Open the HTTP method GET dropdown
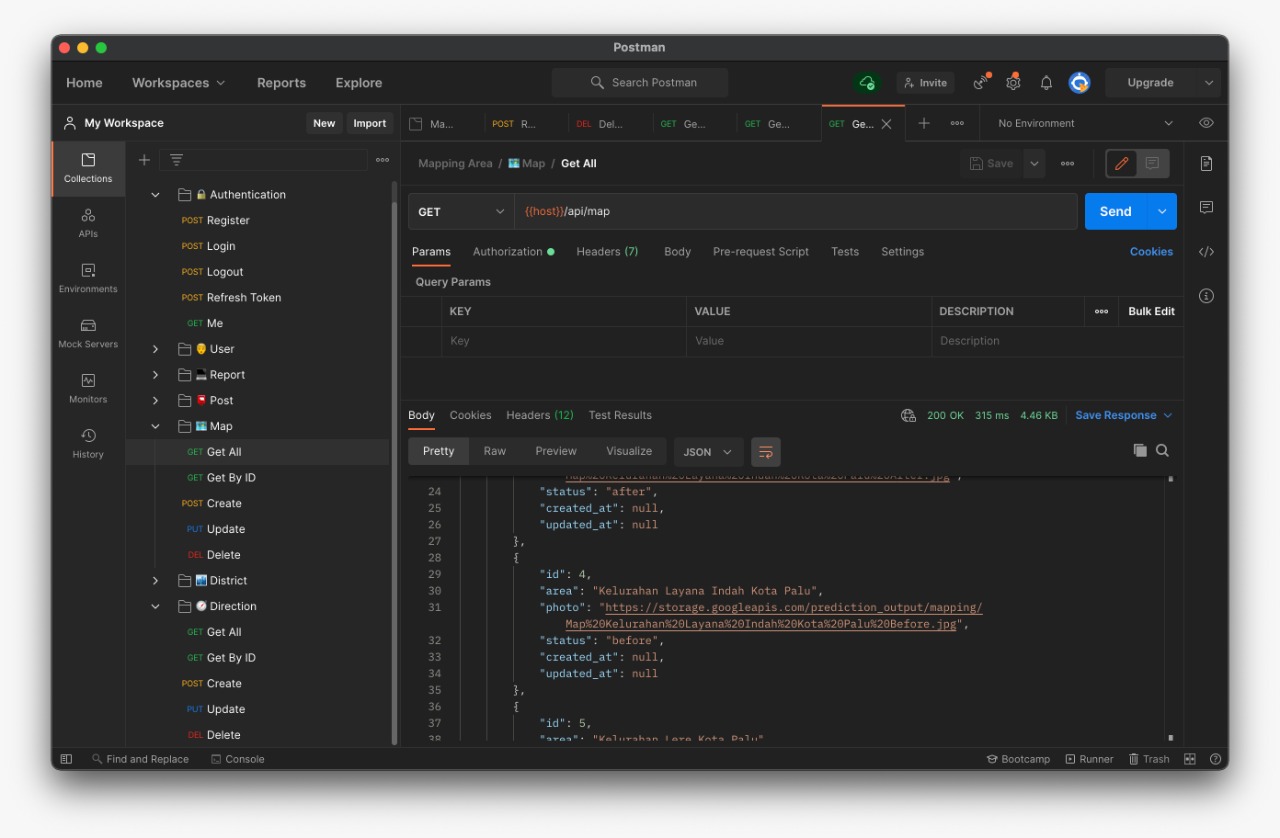 461,211
